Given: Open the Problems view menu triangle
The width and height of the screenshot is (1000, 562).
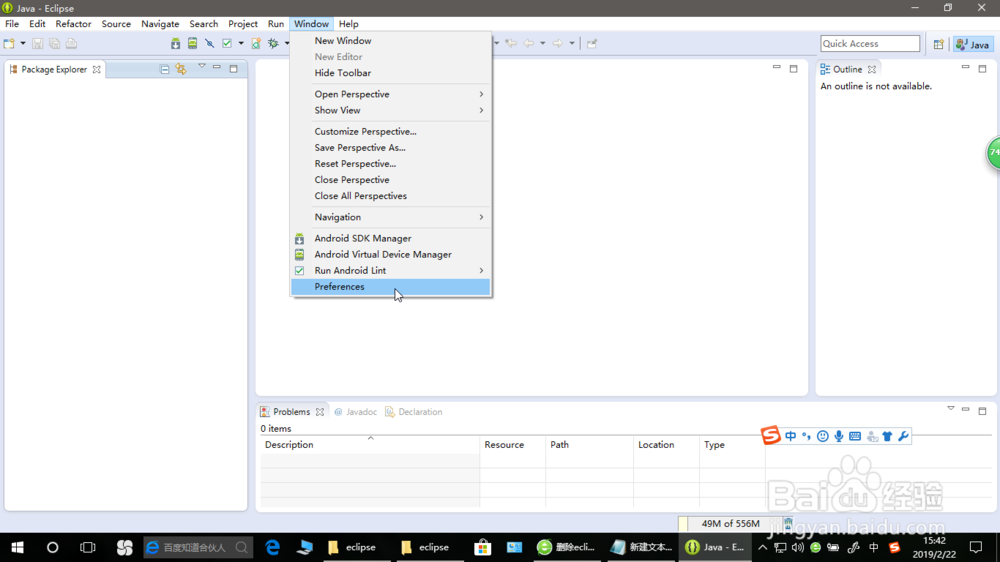Looking at the screenshot, I should (x=950, y=408).
